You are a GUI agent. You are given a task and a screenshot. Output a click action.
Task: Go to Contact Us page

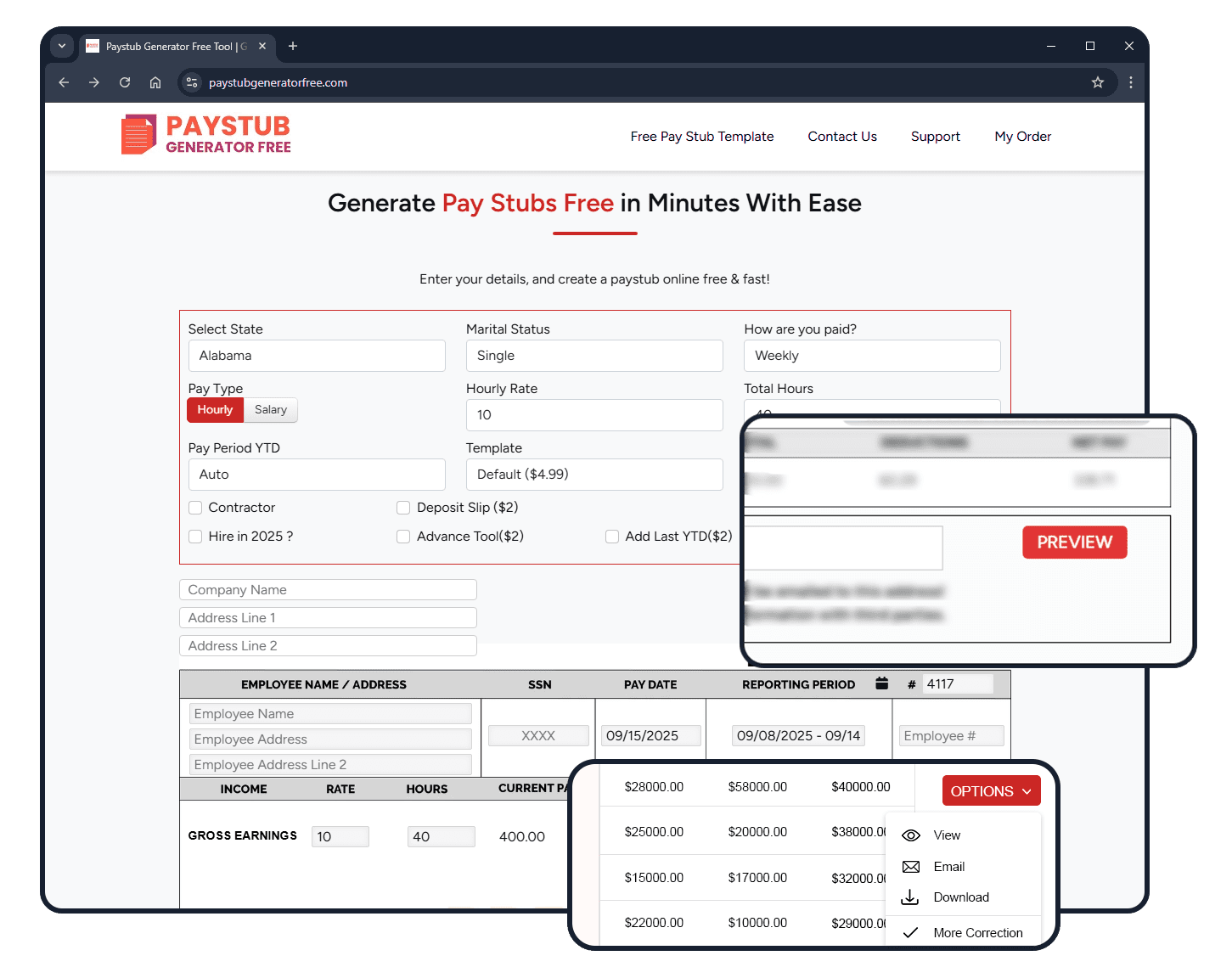point(842,137)
